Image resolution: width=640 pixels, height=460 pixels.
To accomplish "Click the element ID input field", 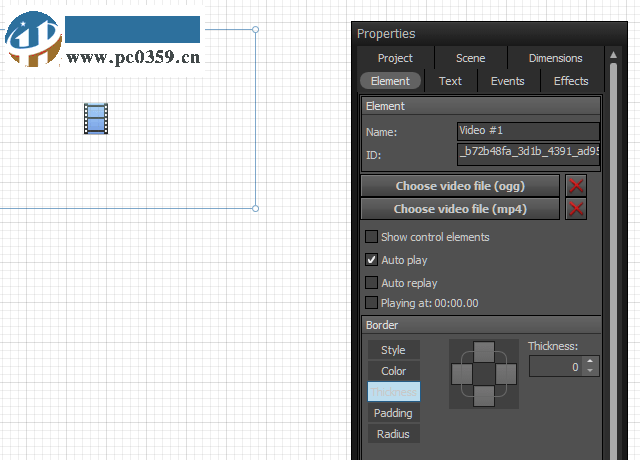I will [528, 153].
